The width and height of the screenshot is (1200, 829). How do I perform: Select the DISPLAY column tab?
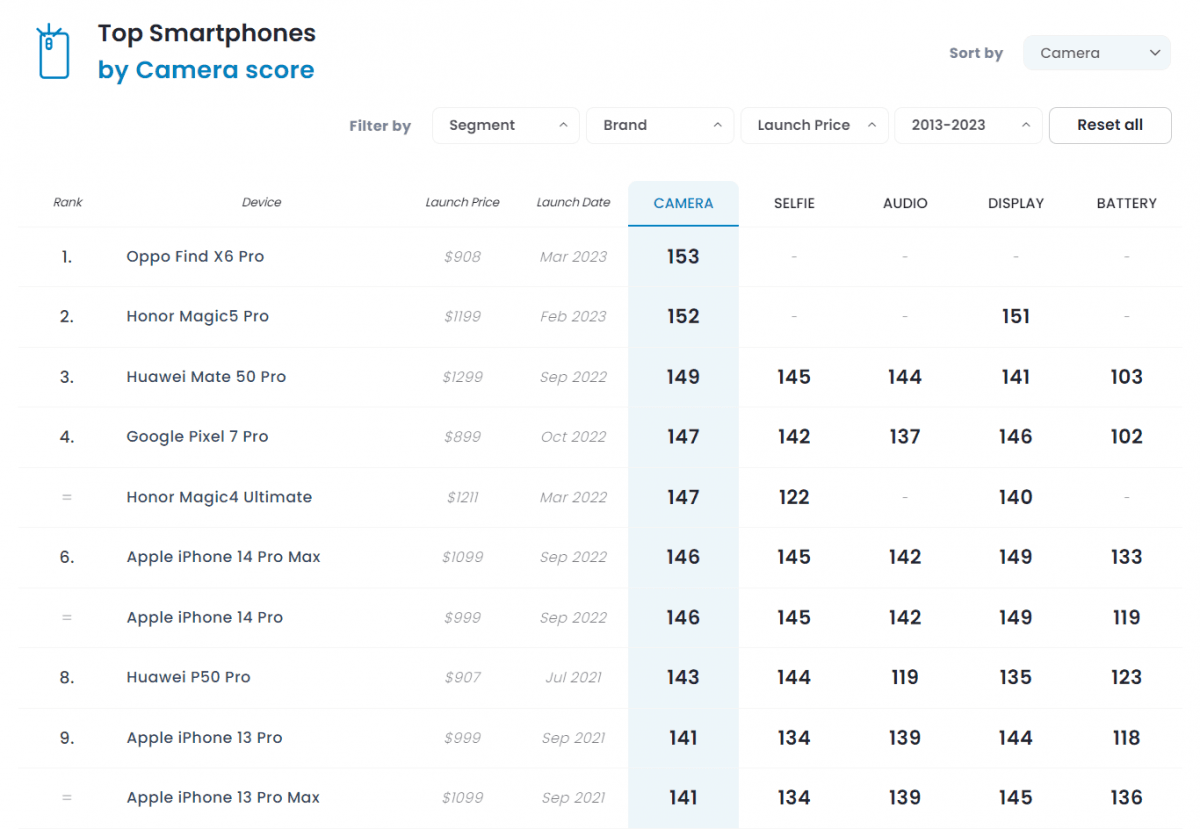(x=1016, y=203)
